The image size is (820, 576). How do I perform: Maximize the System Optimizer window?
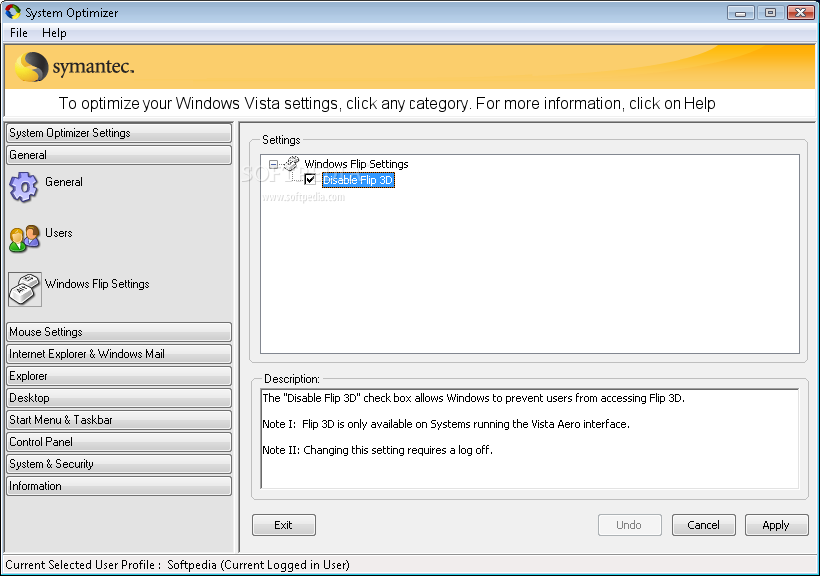point(770,13)
